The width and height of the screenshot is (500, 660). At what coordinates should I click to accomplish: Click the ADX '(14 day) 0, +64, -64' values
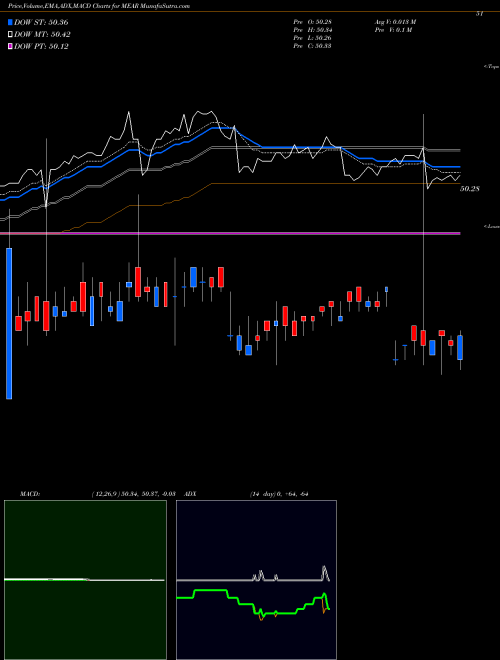tap(279, 494)
